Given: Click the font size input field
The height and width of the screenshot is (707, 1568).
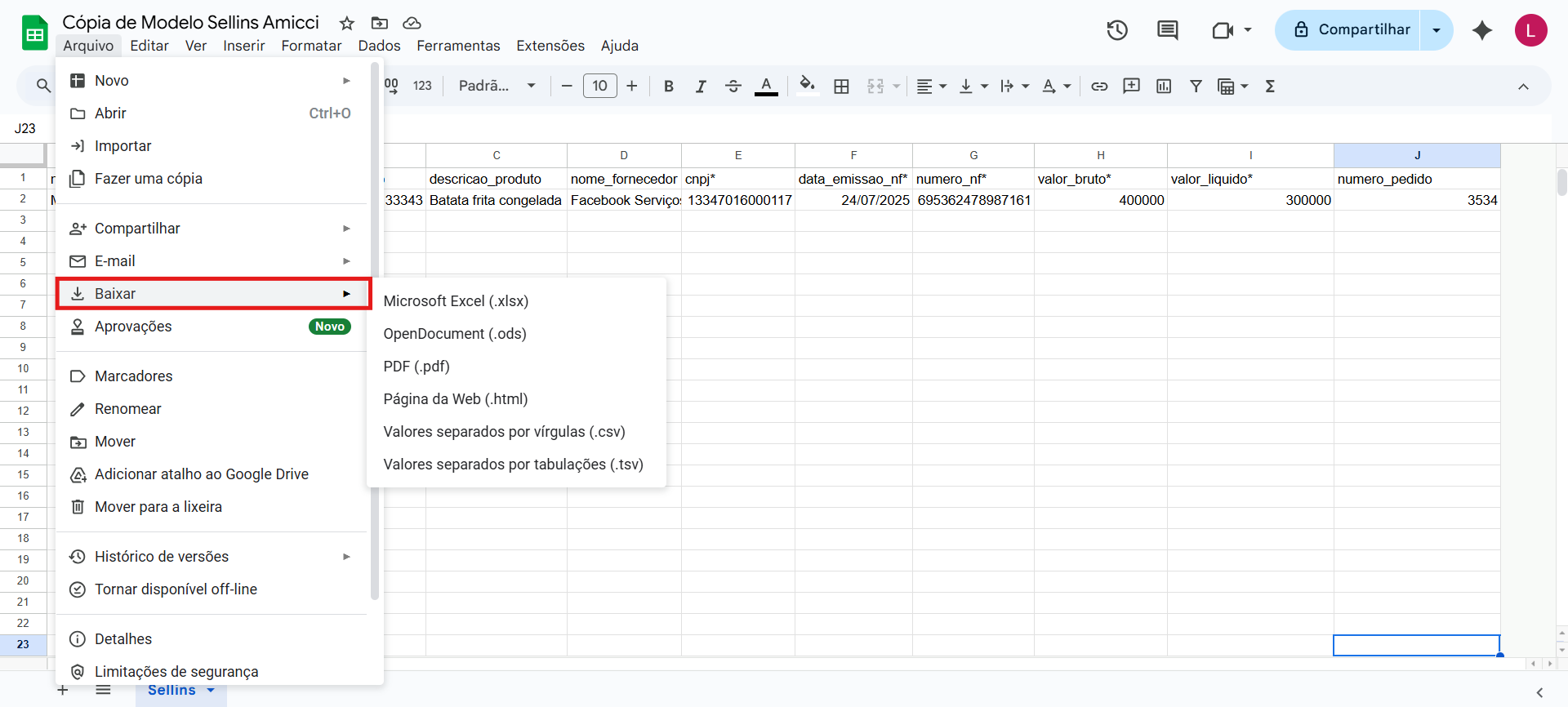Looking at the screenshot, I should [x=599, y=86].
